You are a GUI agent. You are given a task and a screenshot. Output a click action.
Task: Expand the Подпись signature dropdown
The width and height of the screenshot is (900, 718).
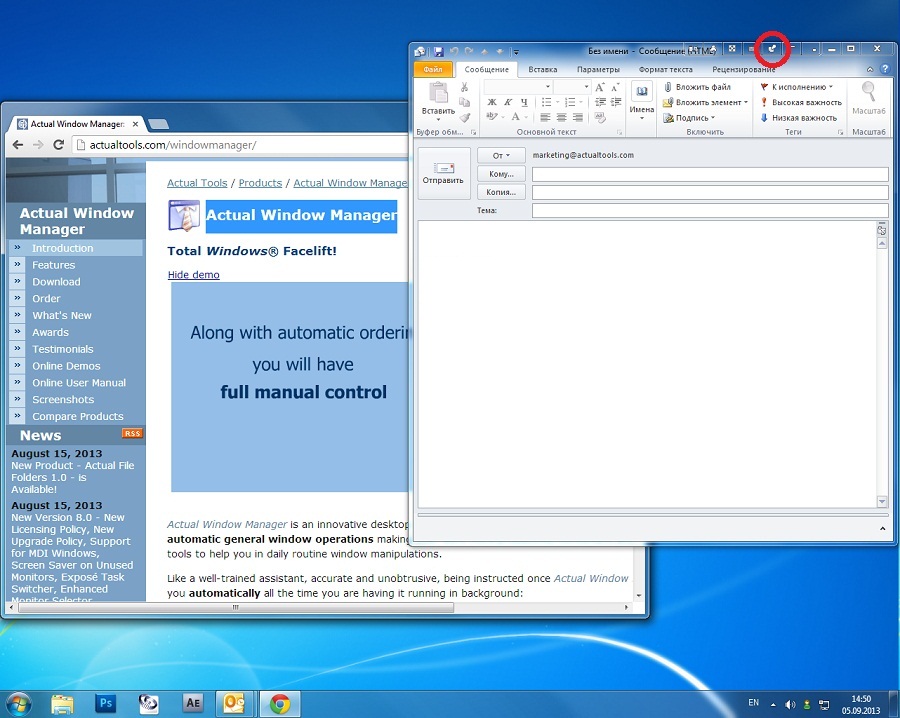tap(713, 118)
